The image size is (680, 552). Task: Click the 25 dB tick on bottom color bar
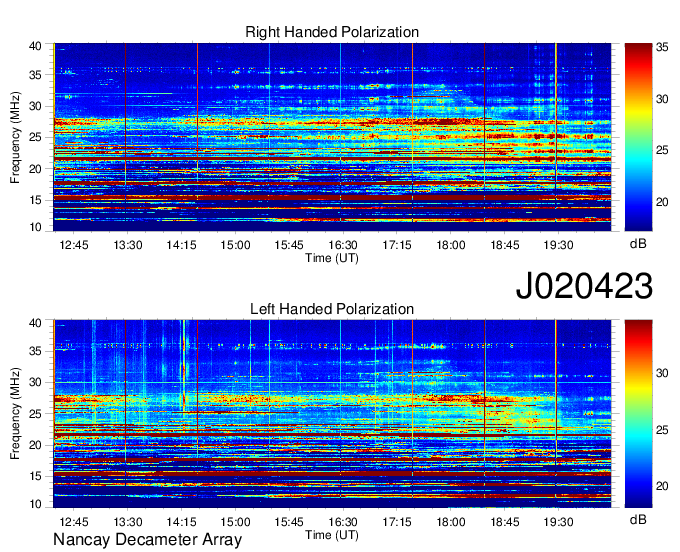pyautogui.click(x=662, y=430)
